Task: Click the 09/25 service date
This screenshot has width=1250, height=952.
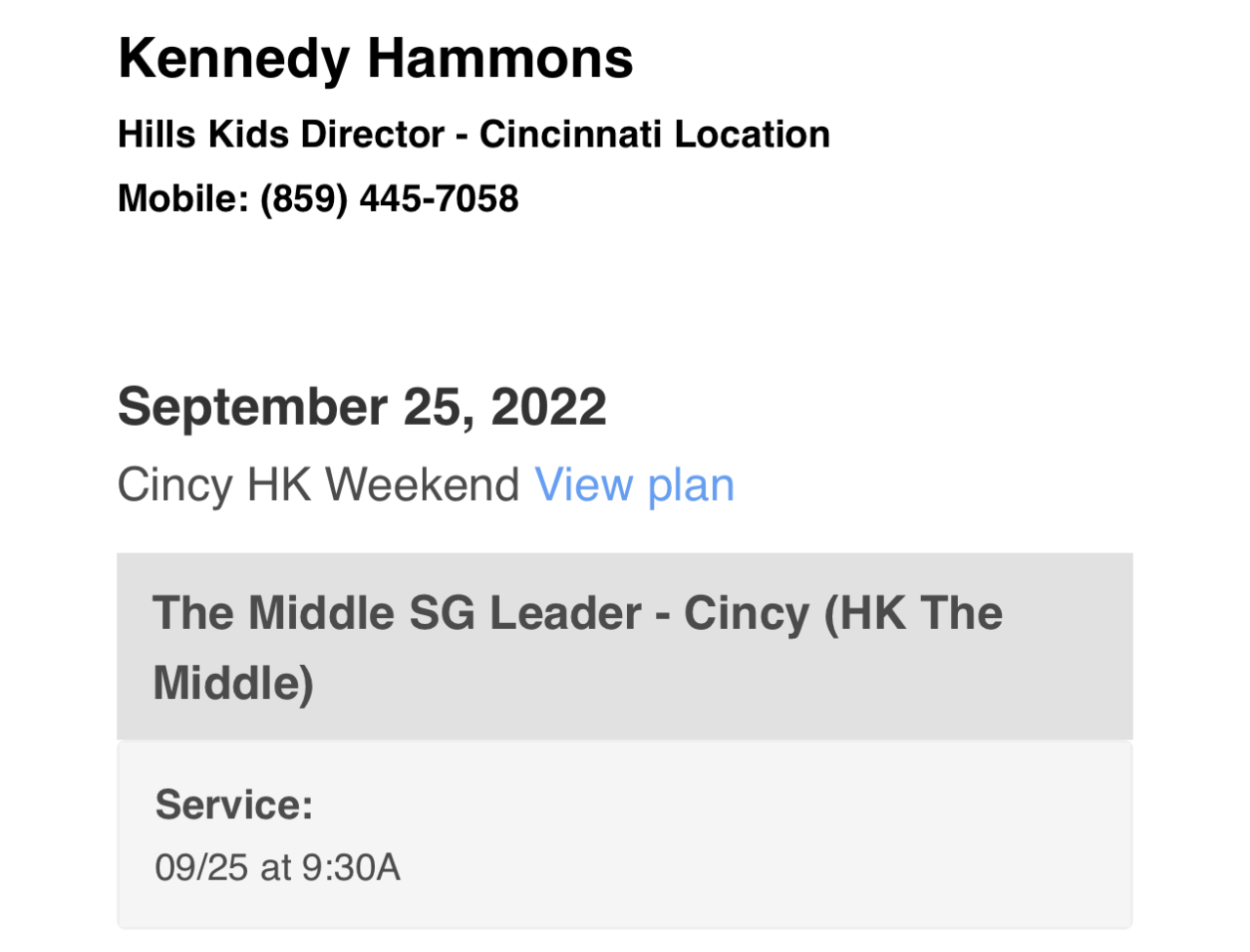Action: (x=201, y=867)
